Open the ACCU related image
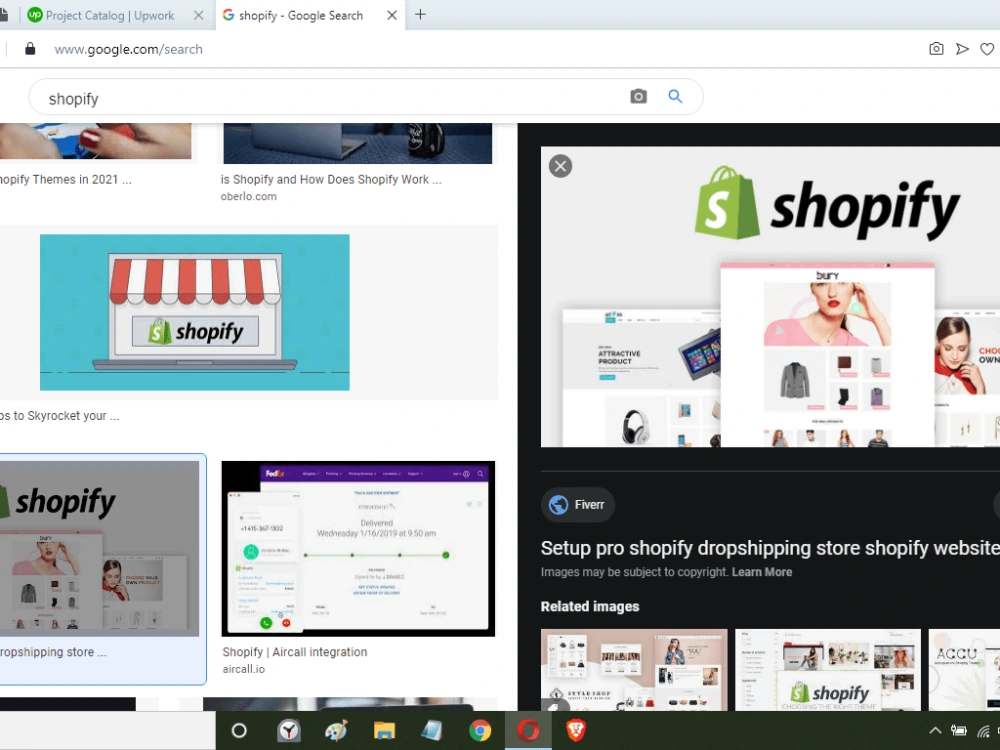 (964, 670)
